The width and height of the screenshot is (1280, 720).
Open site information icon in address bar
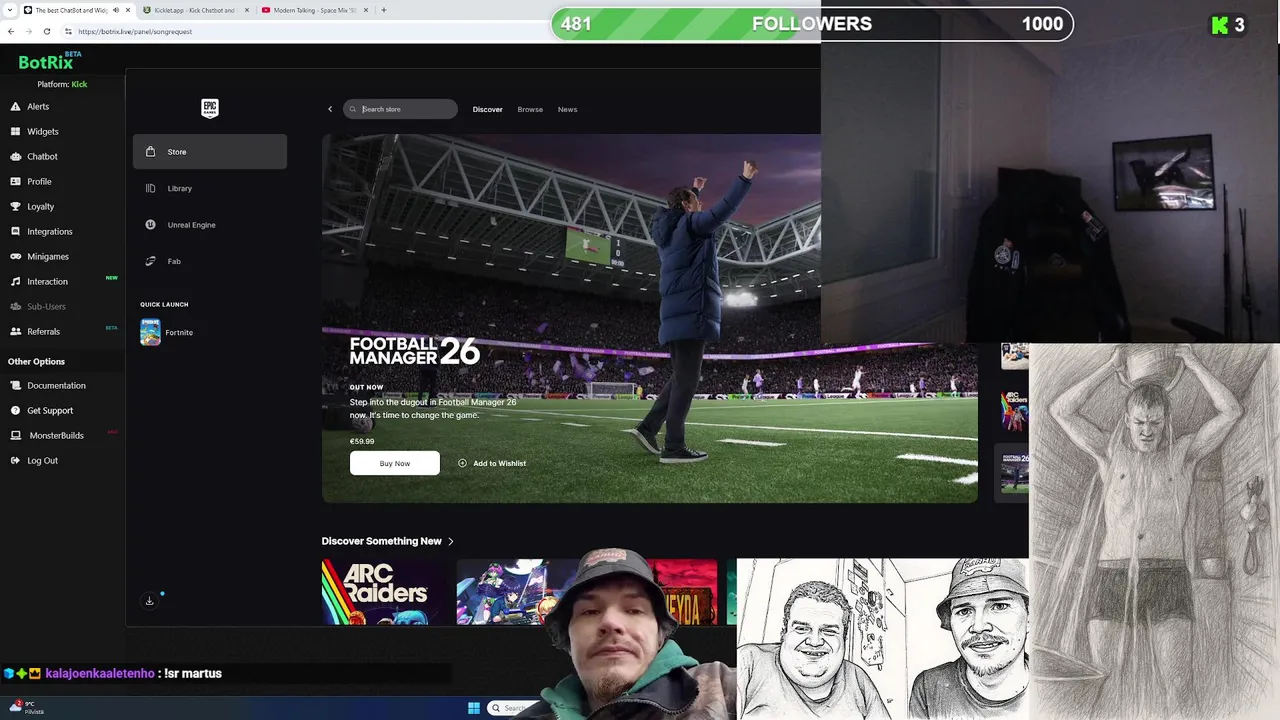tap(69, 31)
